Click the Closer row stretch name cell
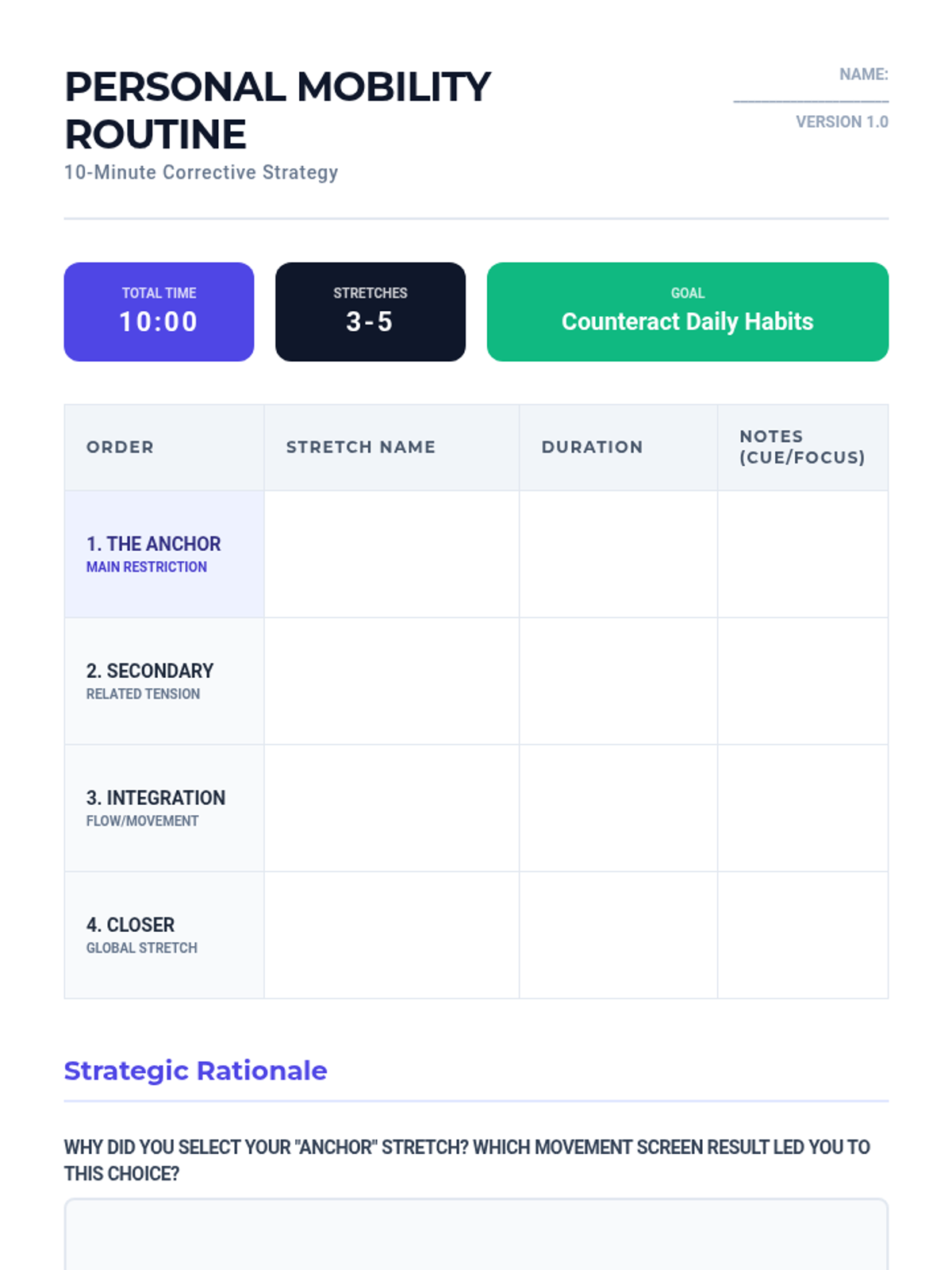This screenshot has width=952, height=1270. coord(392,935)
